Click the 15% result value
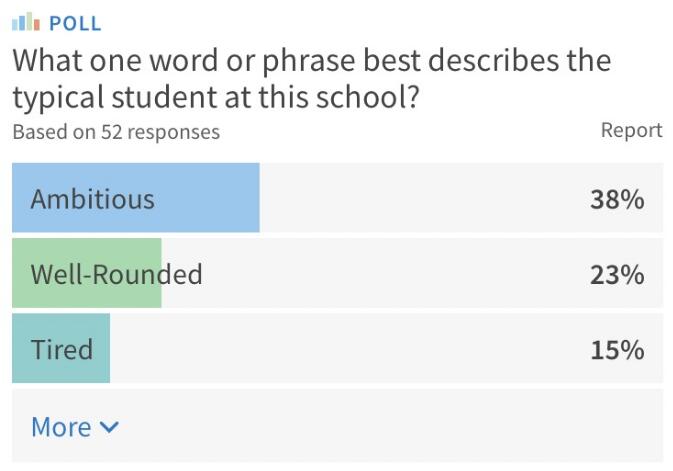Image resolution: width=673 pixels, height=471 pixels. (x=616, y=349)
